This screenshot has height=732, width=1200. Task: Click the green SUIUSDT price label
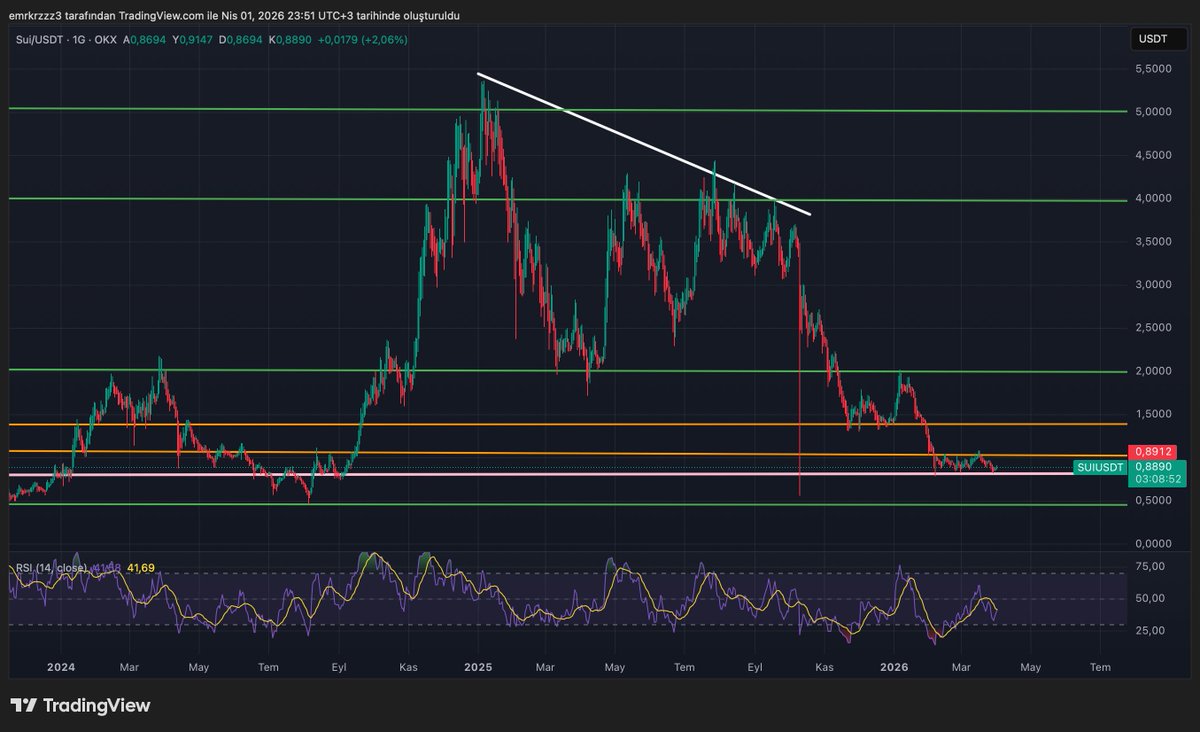[1099, 467]
